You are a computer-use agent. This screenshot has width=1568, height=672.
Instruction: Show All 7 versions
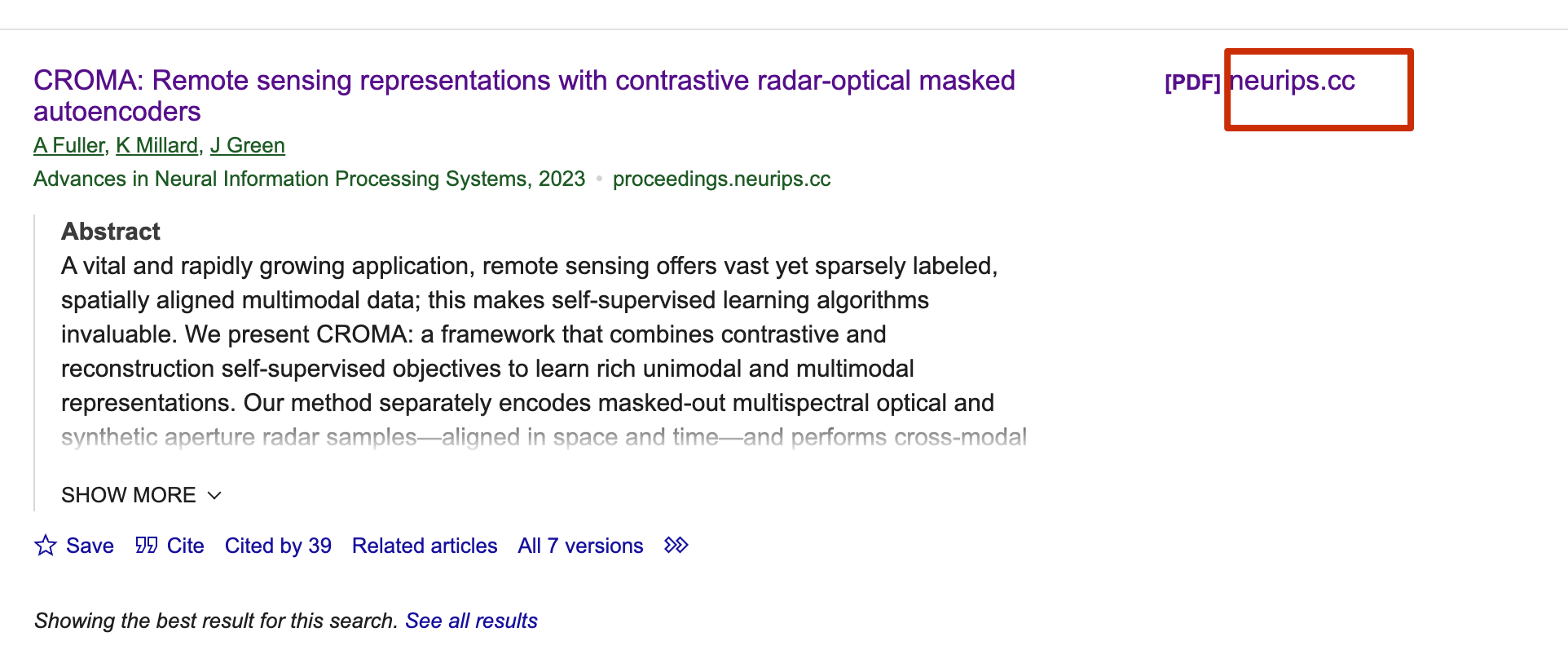point(580,546)
